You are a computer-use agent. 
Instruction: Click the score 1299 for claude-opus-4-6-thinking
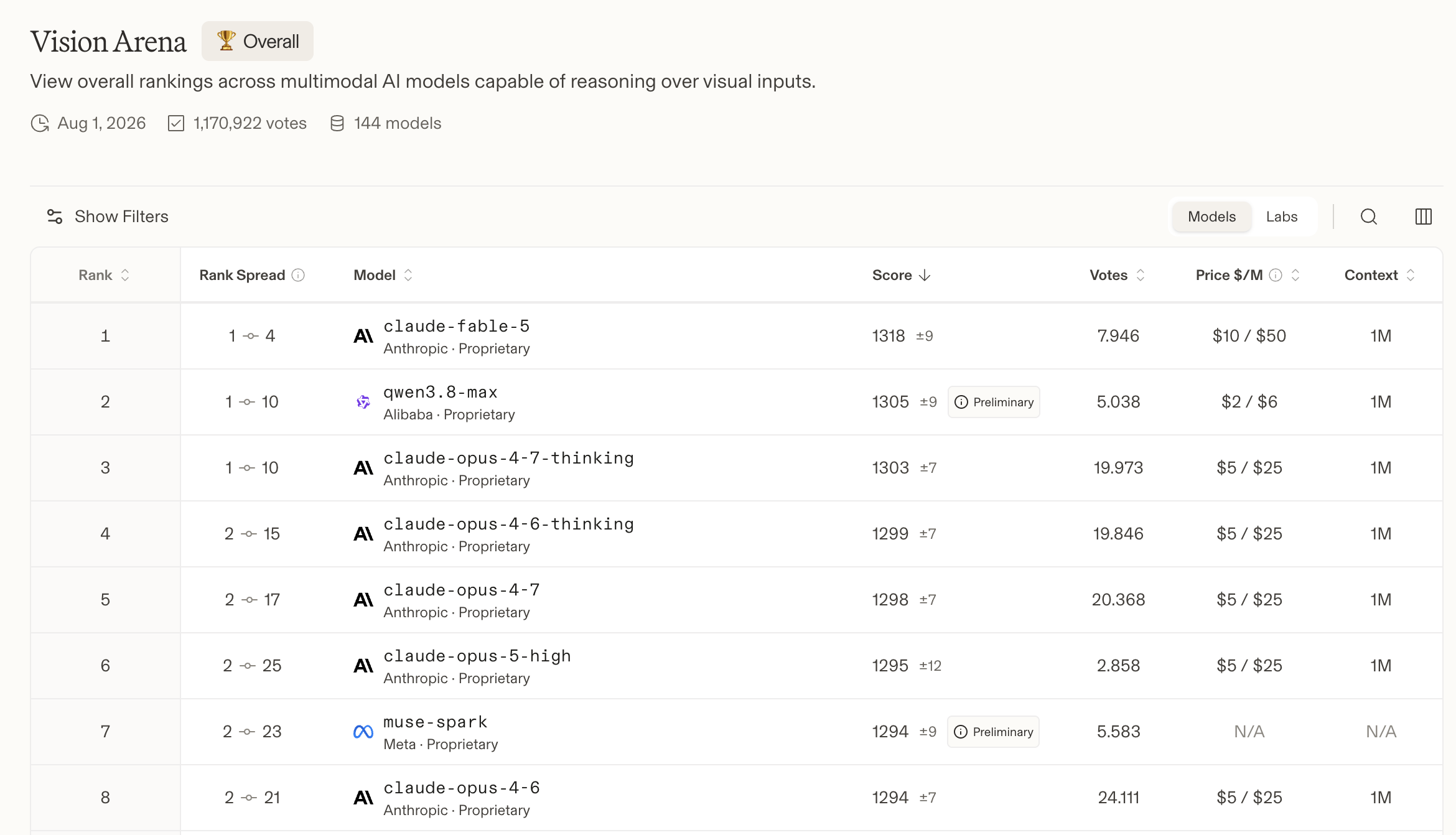890,534
